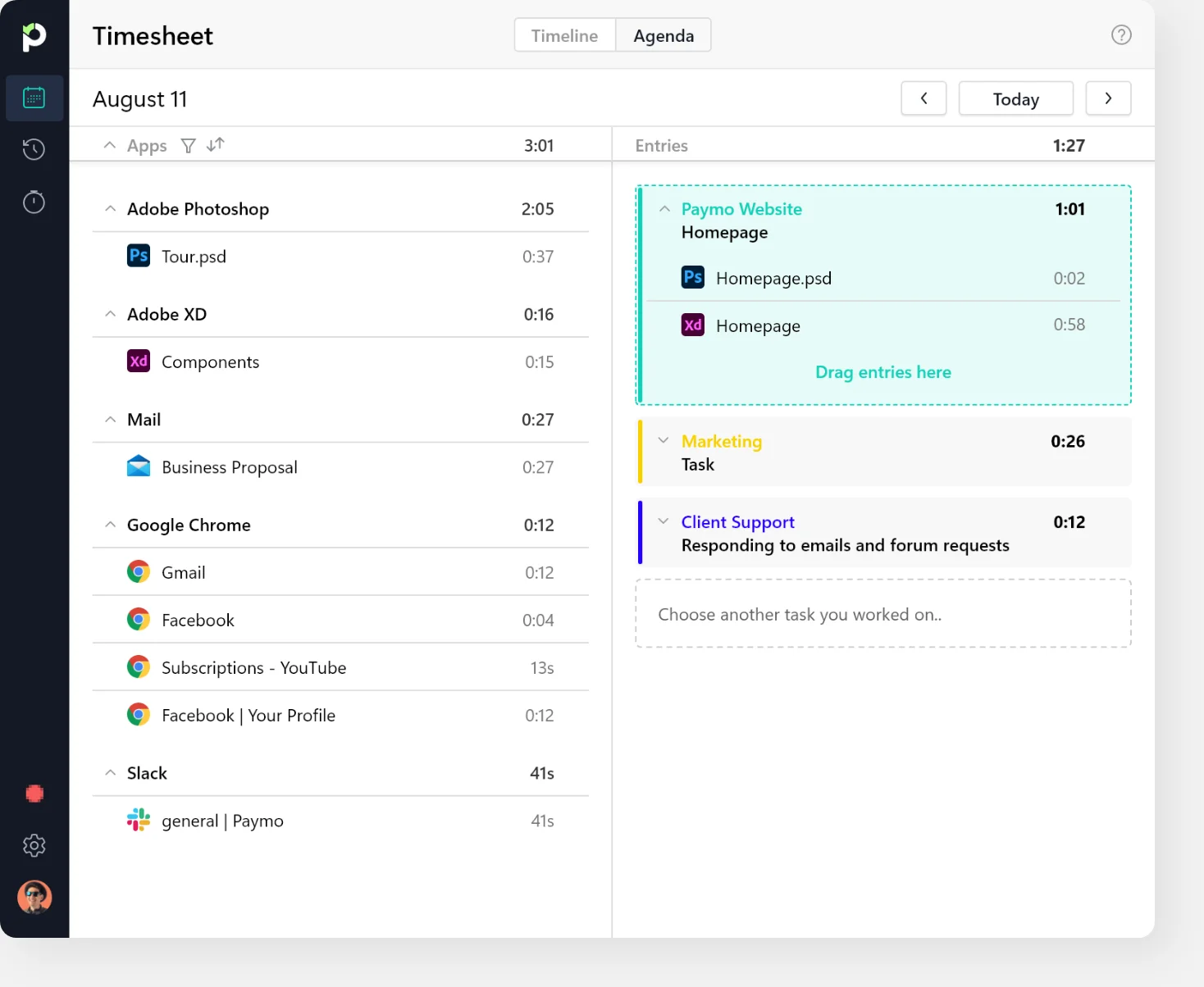
Task: Jump to Today
Action: [x=1016, y=98]
